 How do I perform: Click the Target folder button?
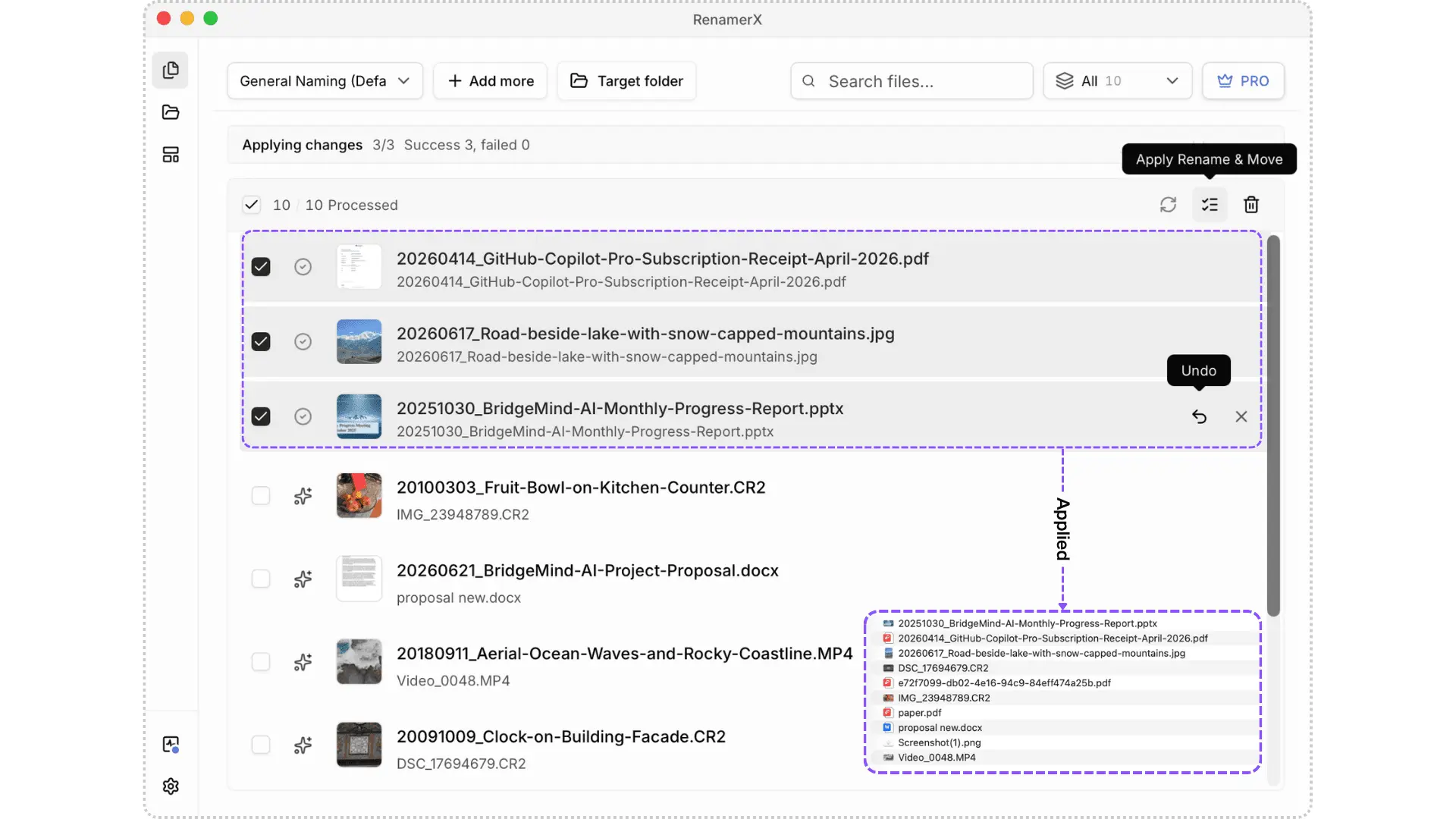pyautogui.click(x=626, y=80)
